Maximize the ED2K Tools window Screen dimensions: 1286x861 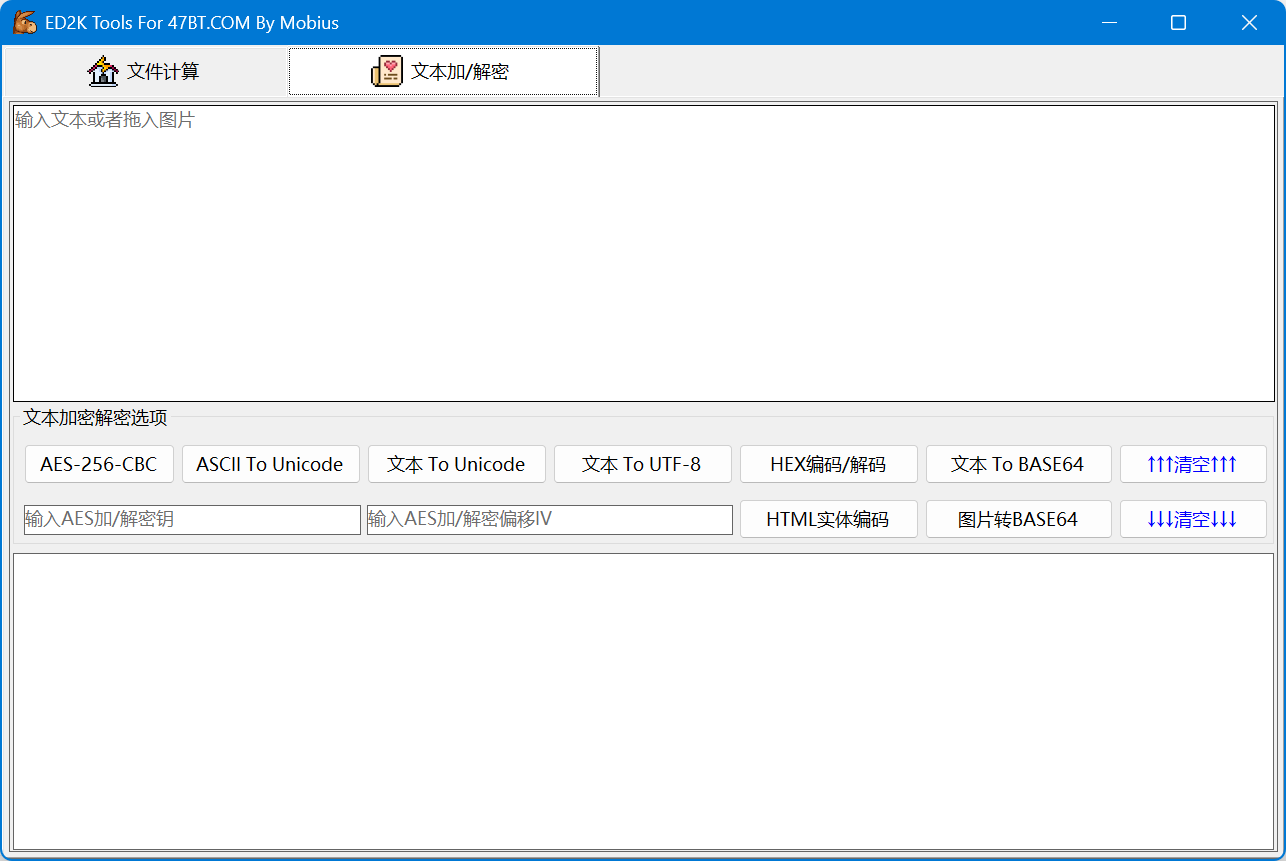pyautogui.click(x=1178, y=22)
